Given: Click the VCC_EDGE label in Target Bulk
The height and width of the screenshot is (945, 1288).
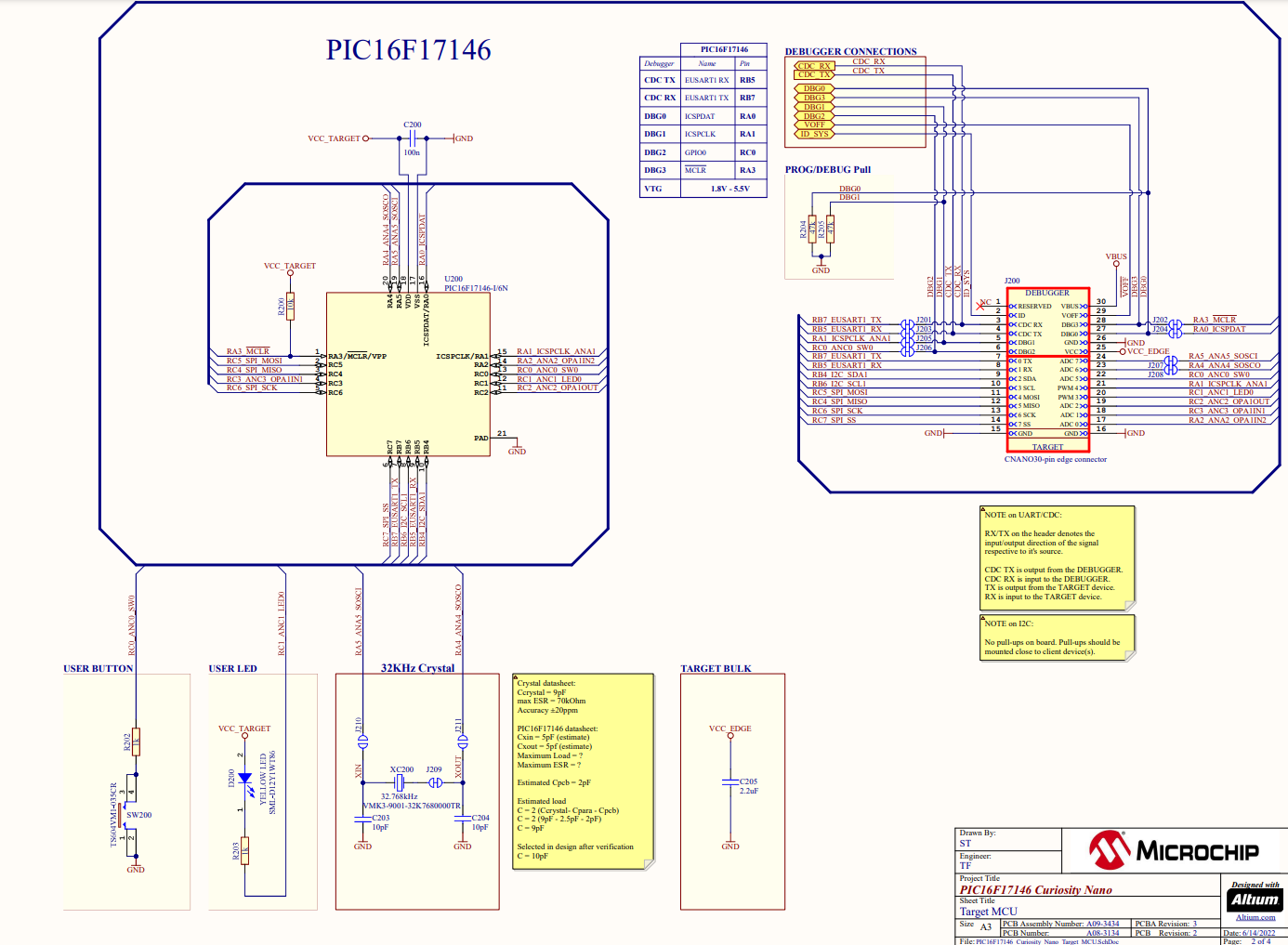Looking at the screenshot, I should (730, 728).
